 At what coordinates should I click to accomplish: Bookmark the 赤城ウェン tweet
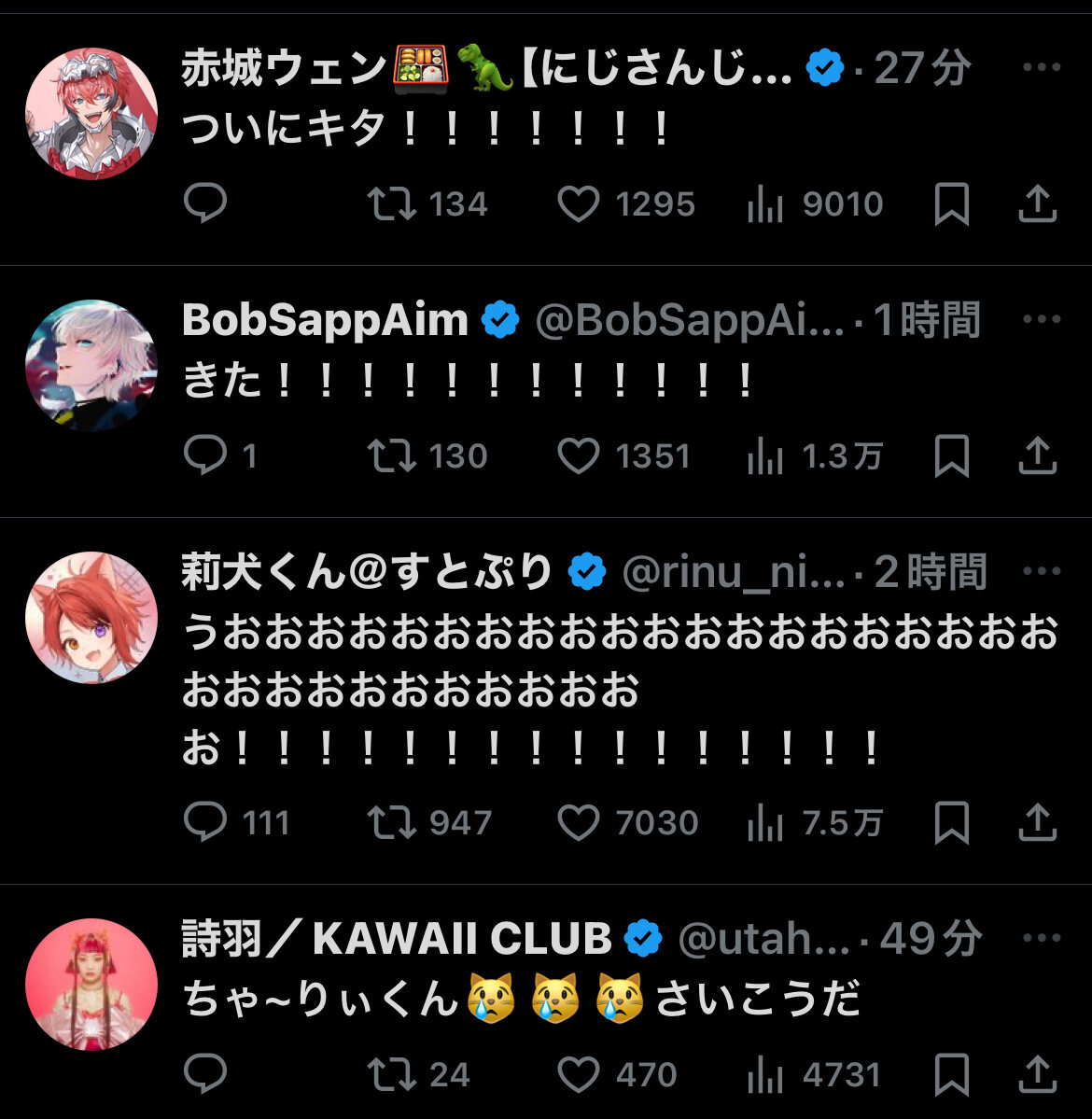tap(951, 203)
